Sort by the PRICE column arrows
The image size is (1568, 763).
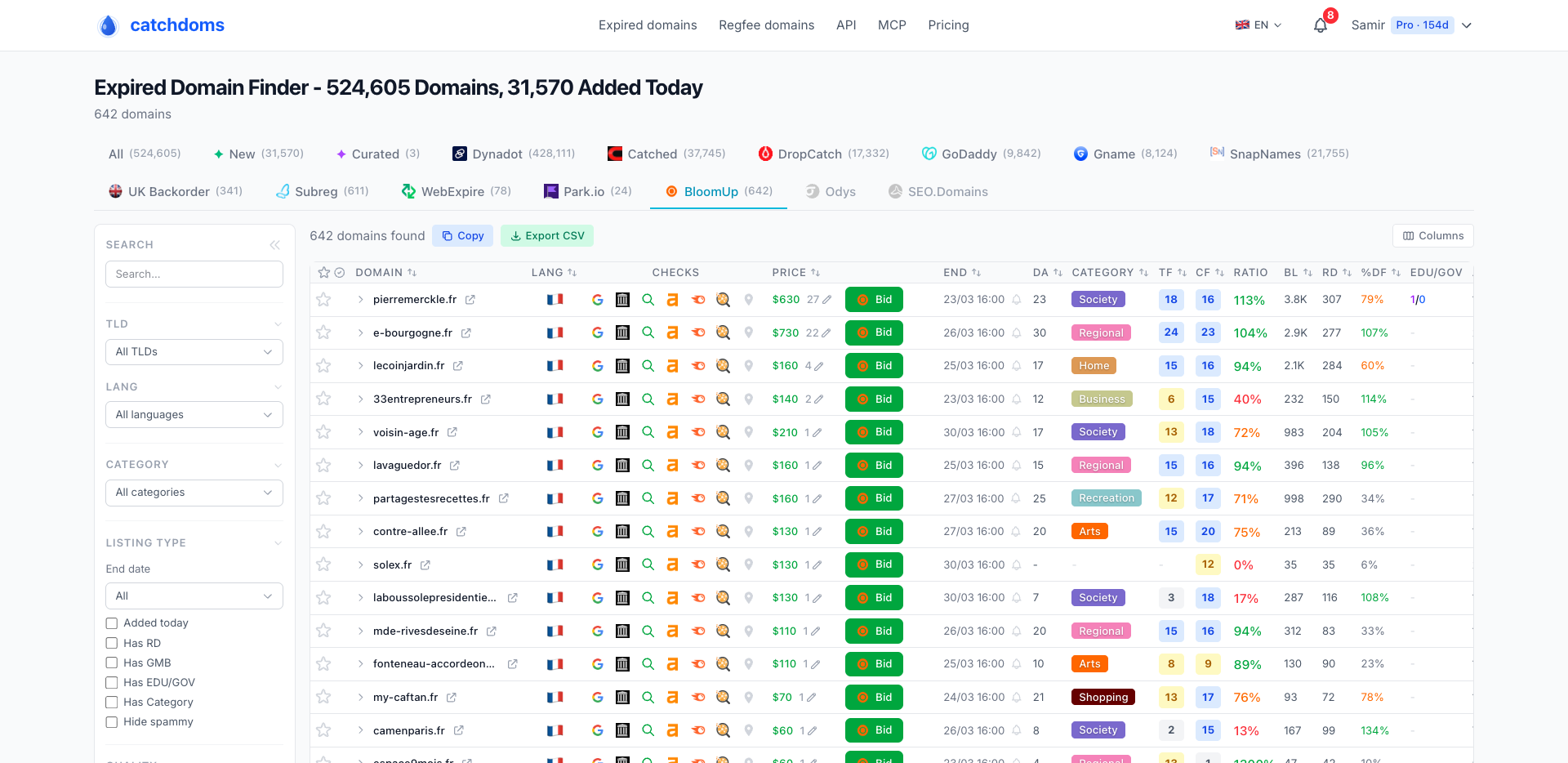tap(816, 273)
